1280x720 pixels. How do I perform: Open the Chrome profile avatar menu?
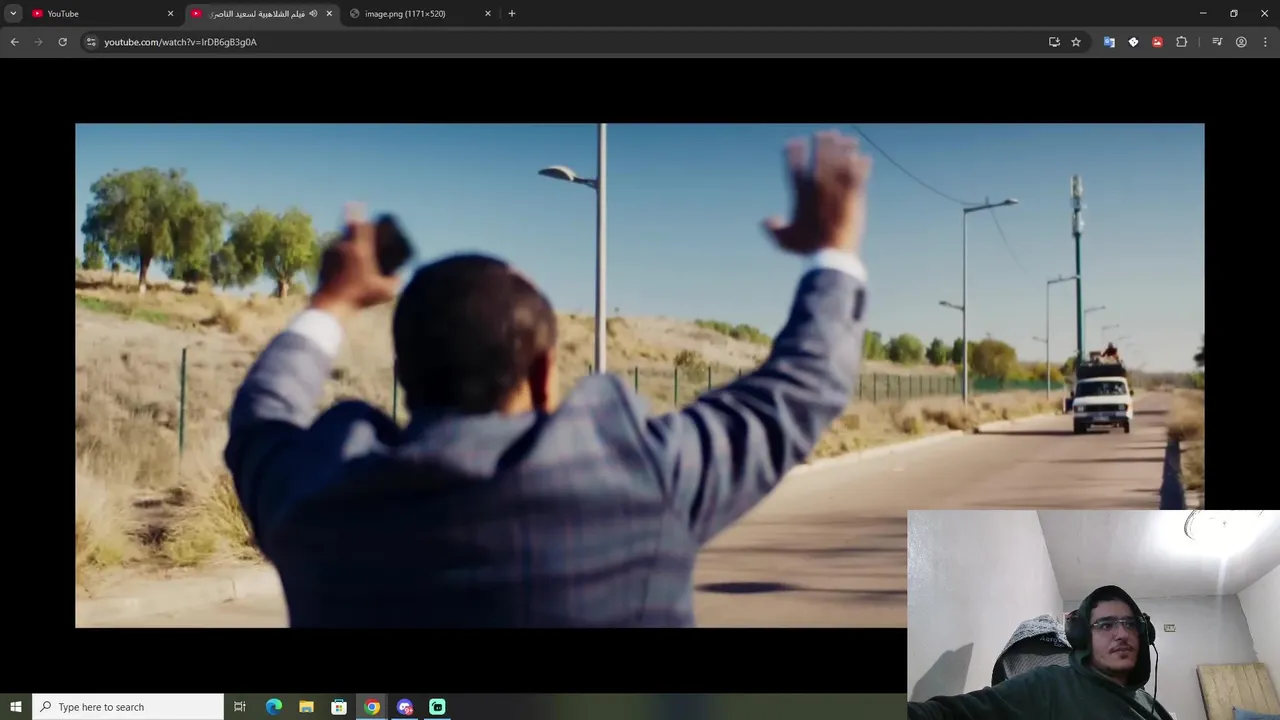1241,42
